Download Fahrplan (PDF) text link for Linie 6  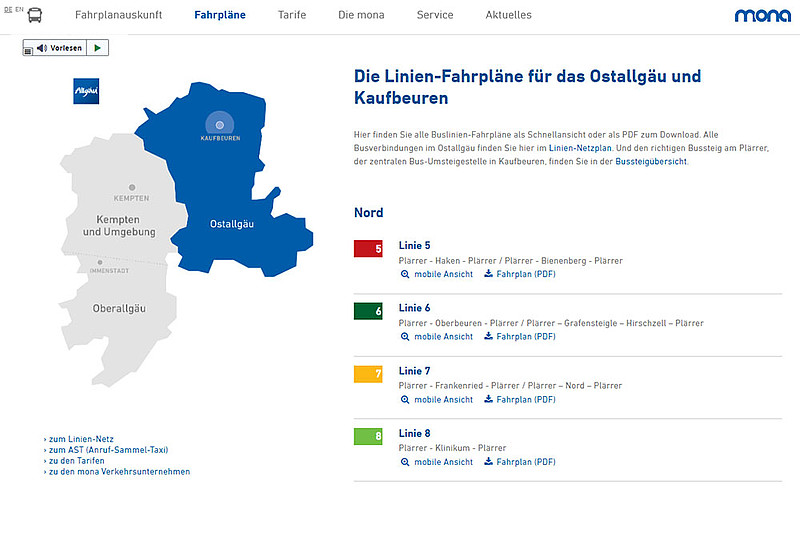(526, 337)
